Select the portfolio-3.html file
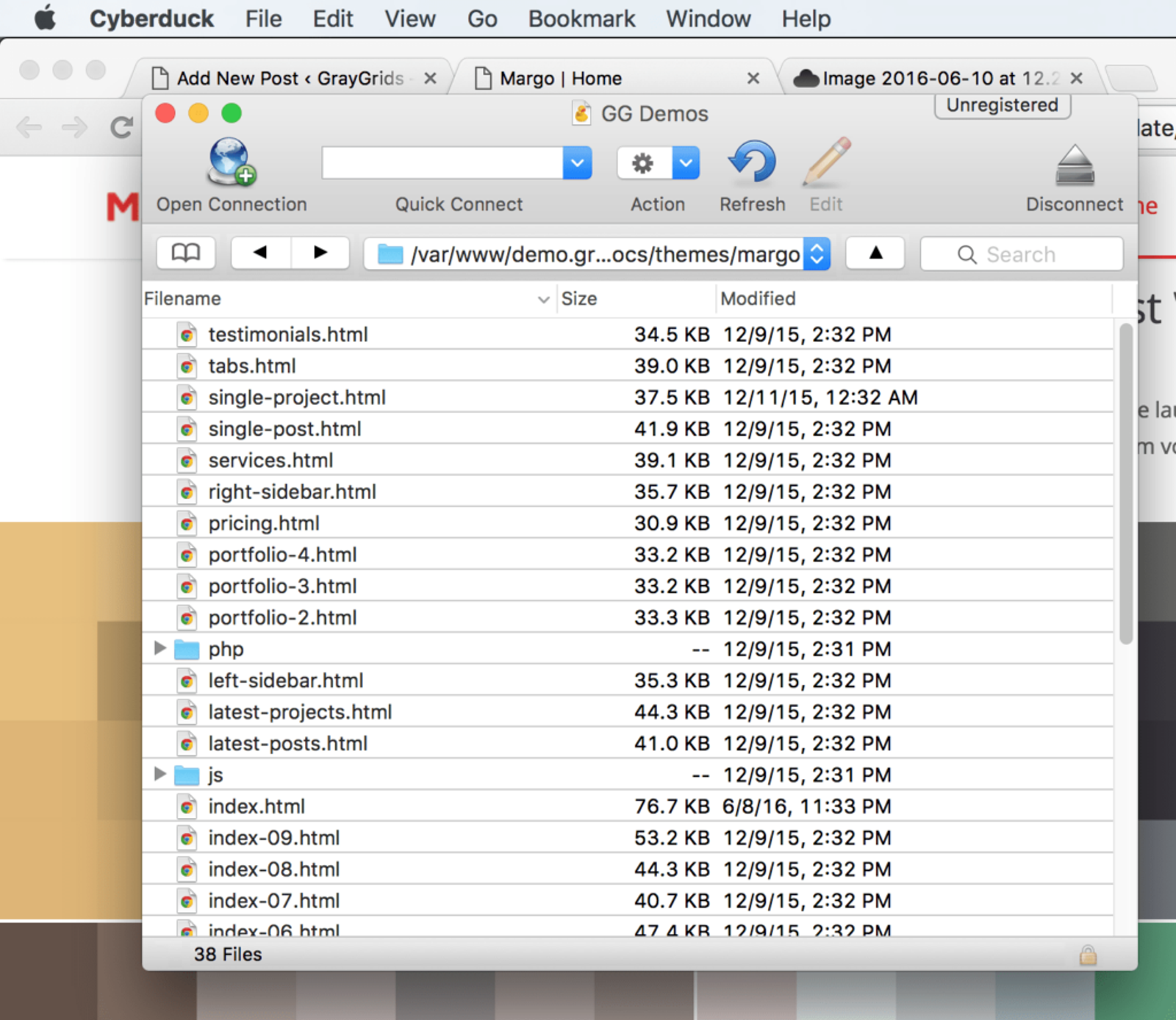 [x=628, y=586]
